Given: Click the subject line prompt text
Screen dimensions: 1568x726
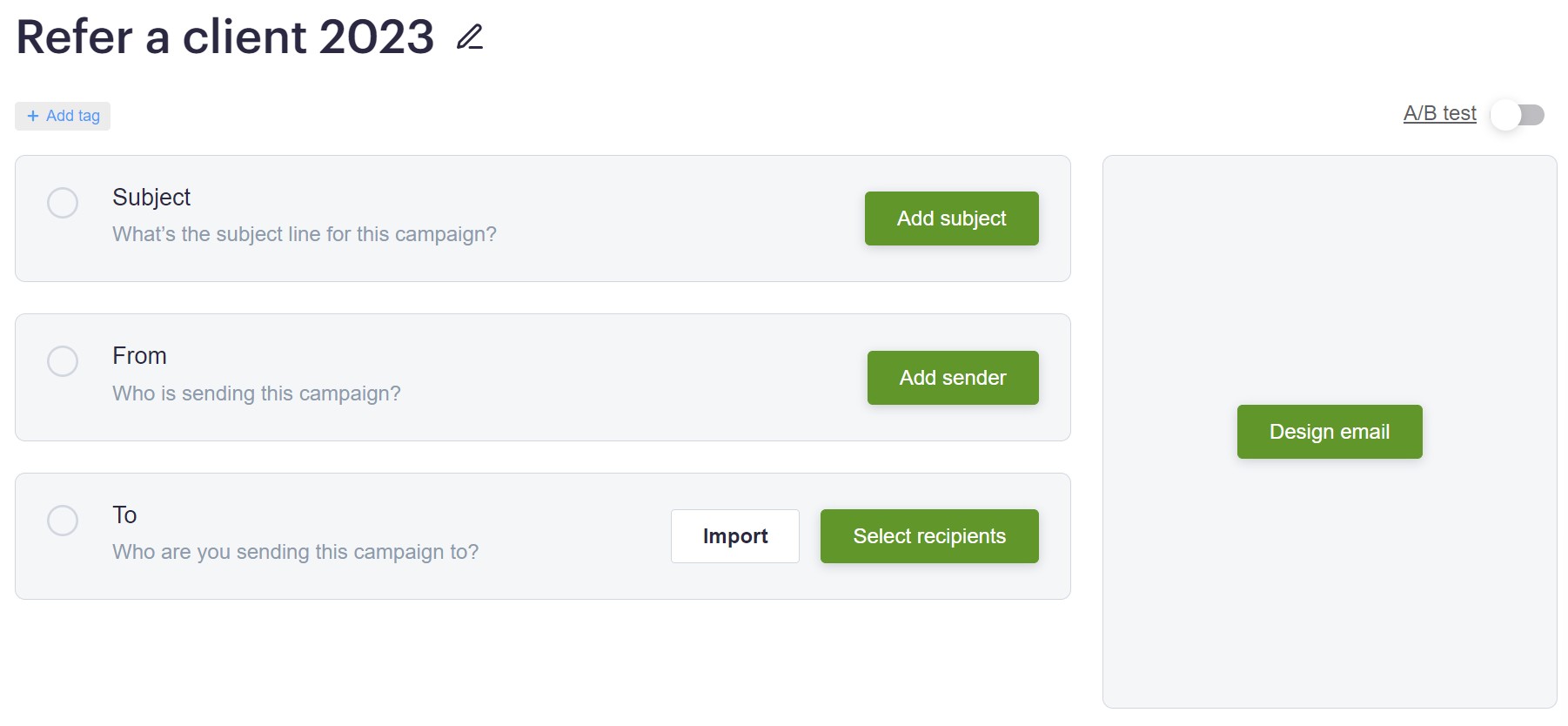Looking at the screenshot, I should [305, 234].
